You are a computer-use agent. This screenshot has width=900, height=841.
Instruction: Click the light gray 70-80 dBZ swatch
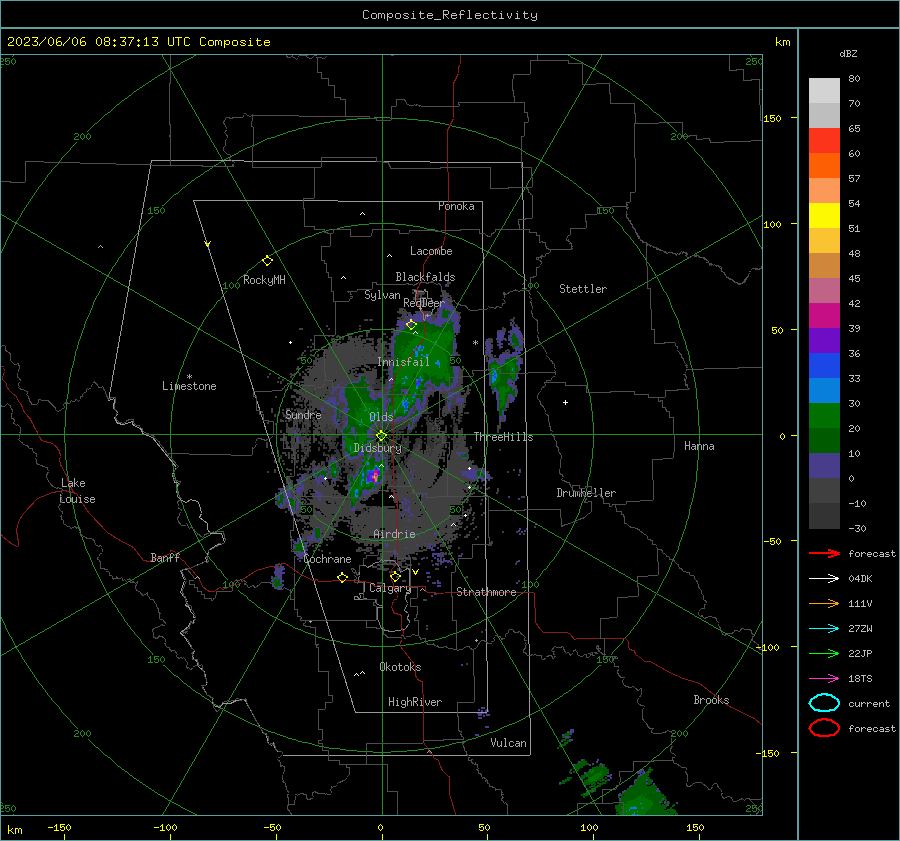pyautogui.click(x=824, y=91)
